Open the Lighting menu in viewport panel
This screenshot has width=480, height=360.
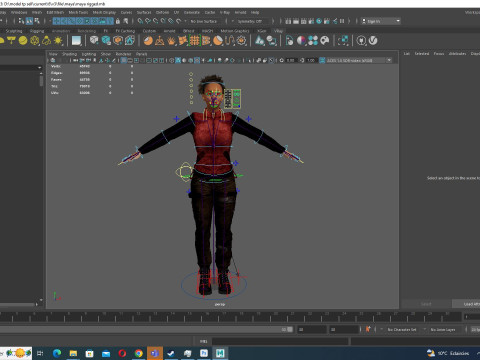[89, 54]
